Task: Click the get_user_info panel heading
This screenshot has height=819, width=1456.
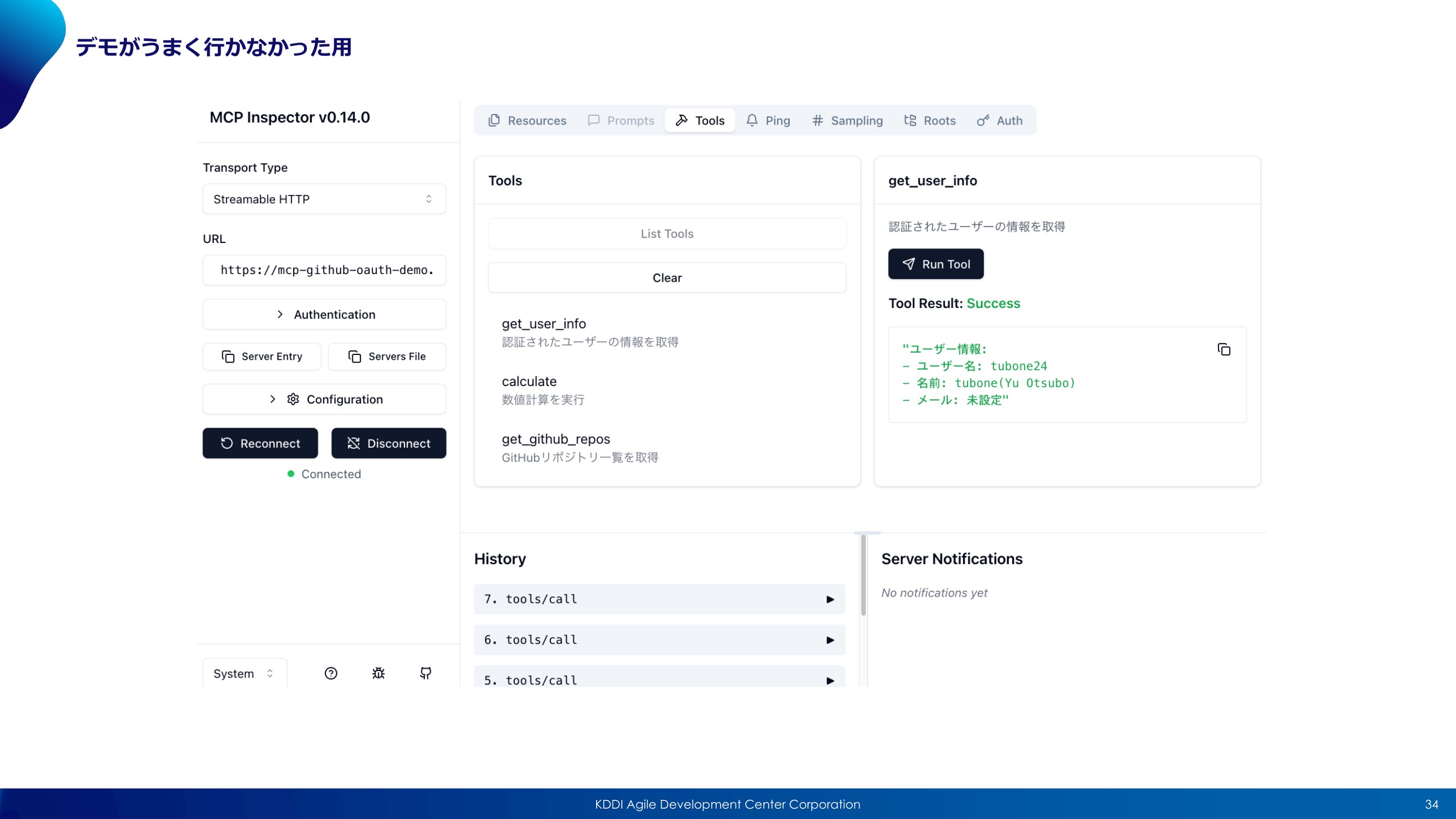Action: [x=932, y=180]
